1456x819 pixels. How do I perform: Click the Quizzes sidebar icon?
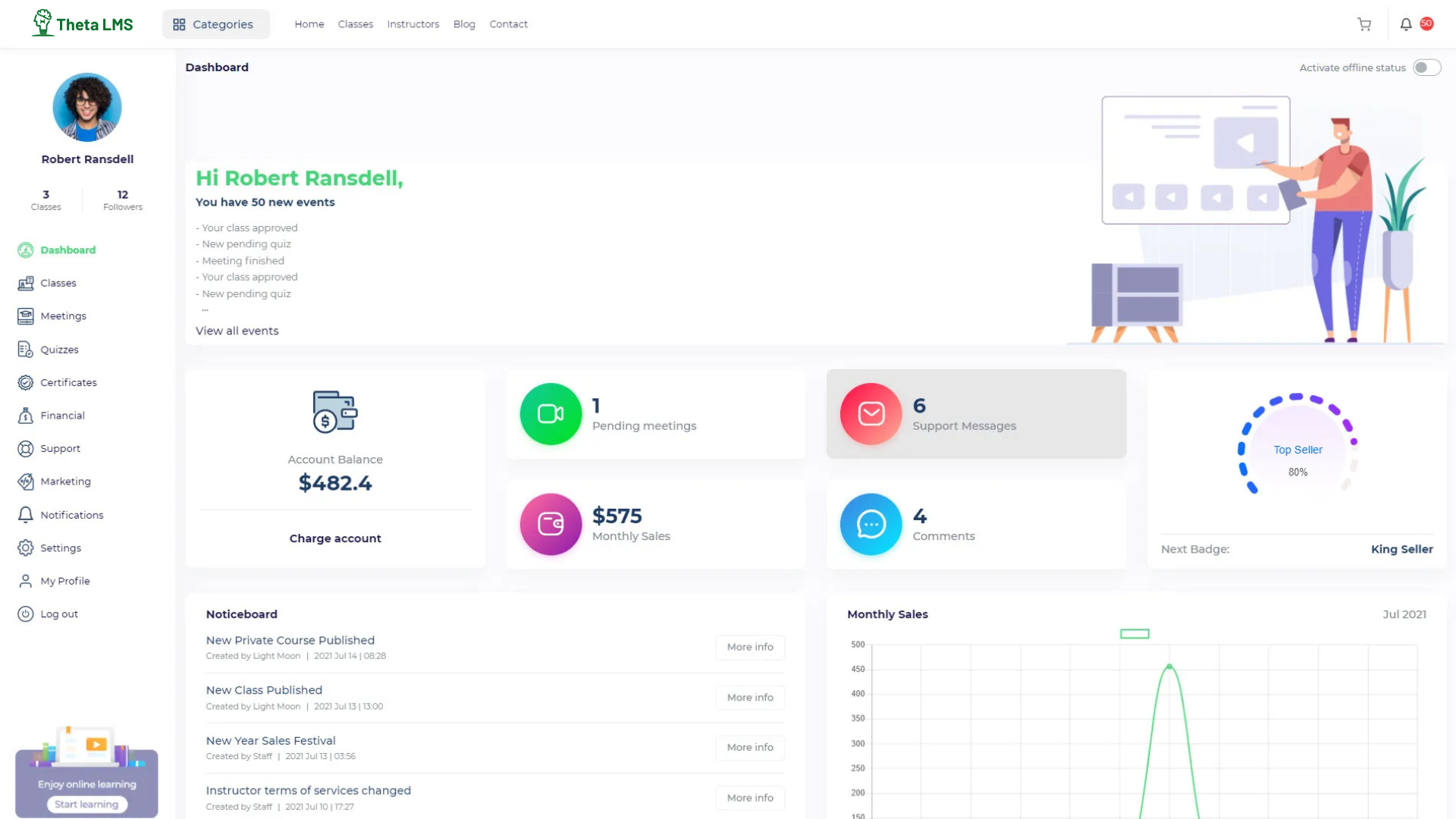pos(25,350)
